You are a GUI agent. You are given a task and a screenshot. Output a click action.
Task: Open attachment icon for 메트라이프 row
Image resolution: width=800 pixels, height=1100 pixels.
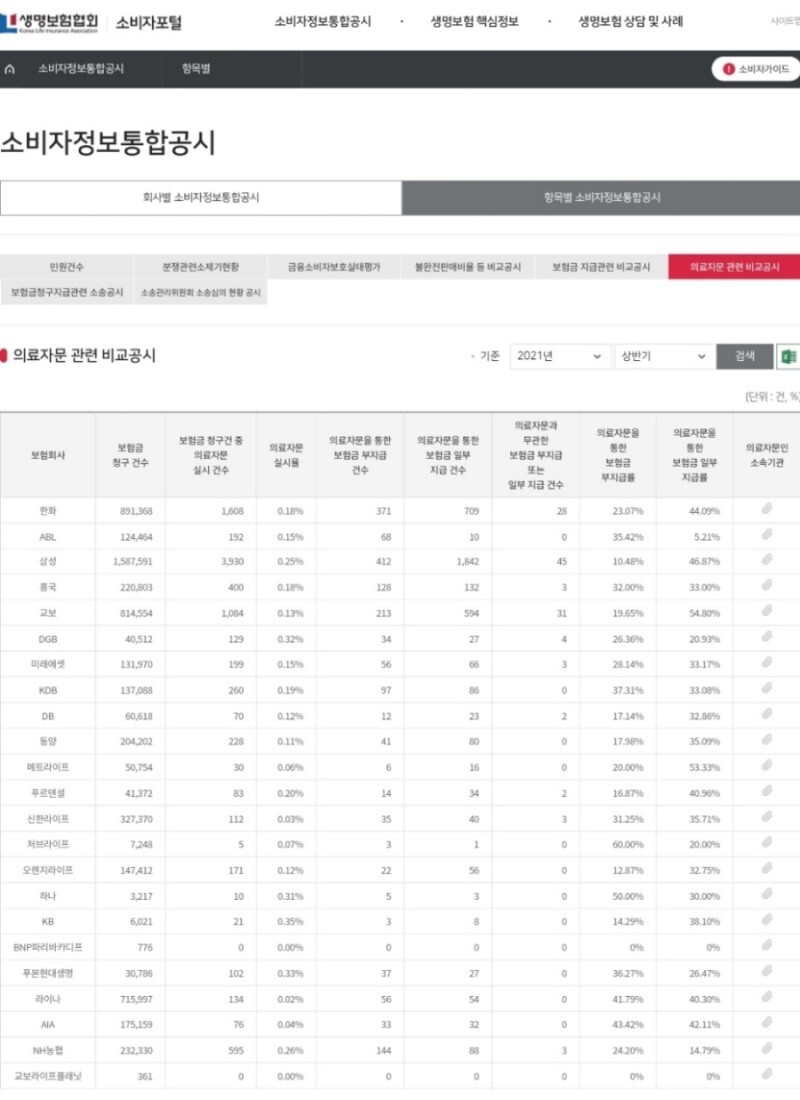(x=767, y=766)
